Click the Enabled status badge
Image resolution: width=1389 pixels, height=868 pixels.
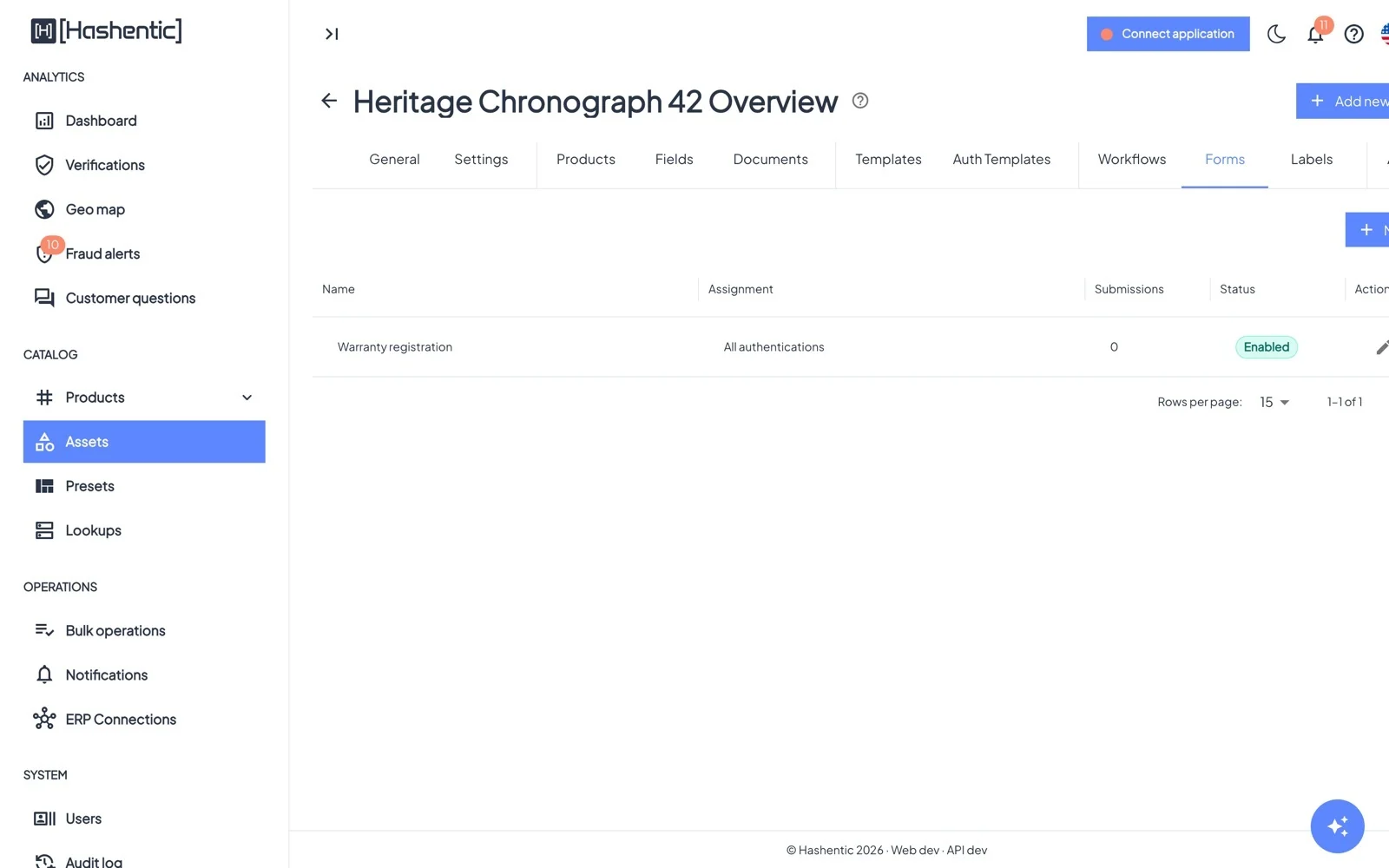pos(1266,347)
